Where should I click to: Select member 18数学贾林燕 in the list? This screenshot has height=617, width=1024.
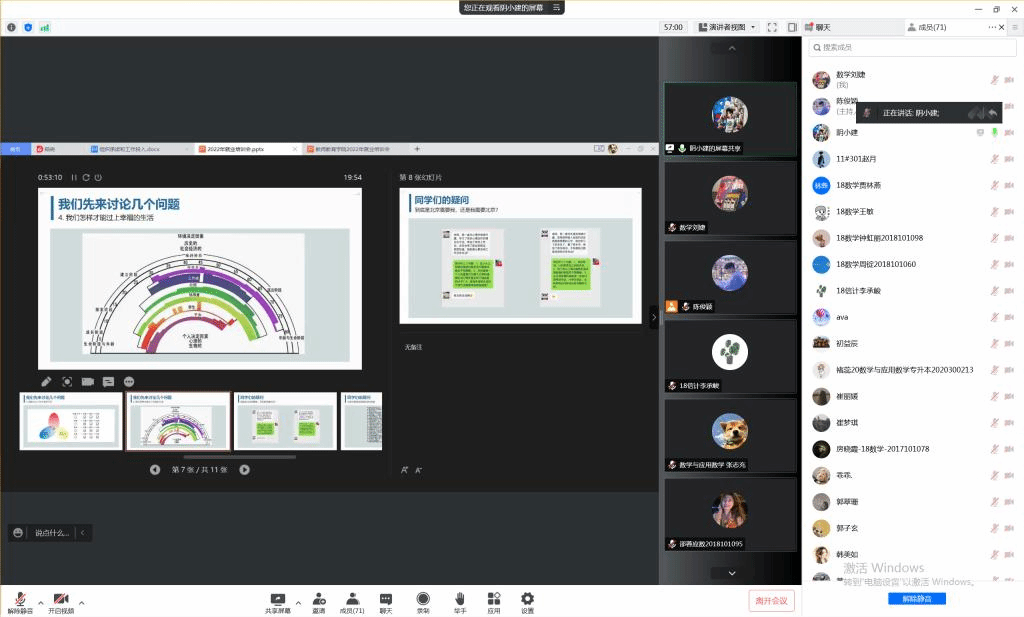coord(858,185)
